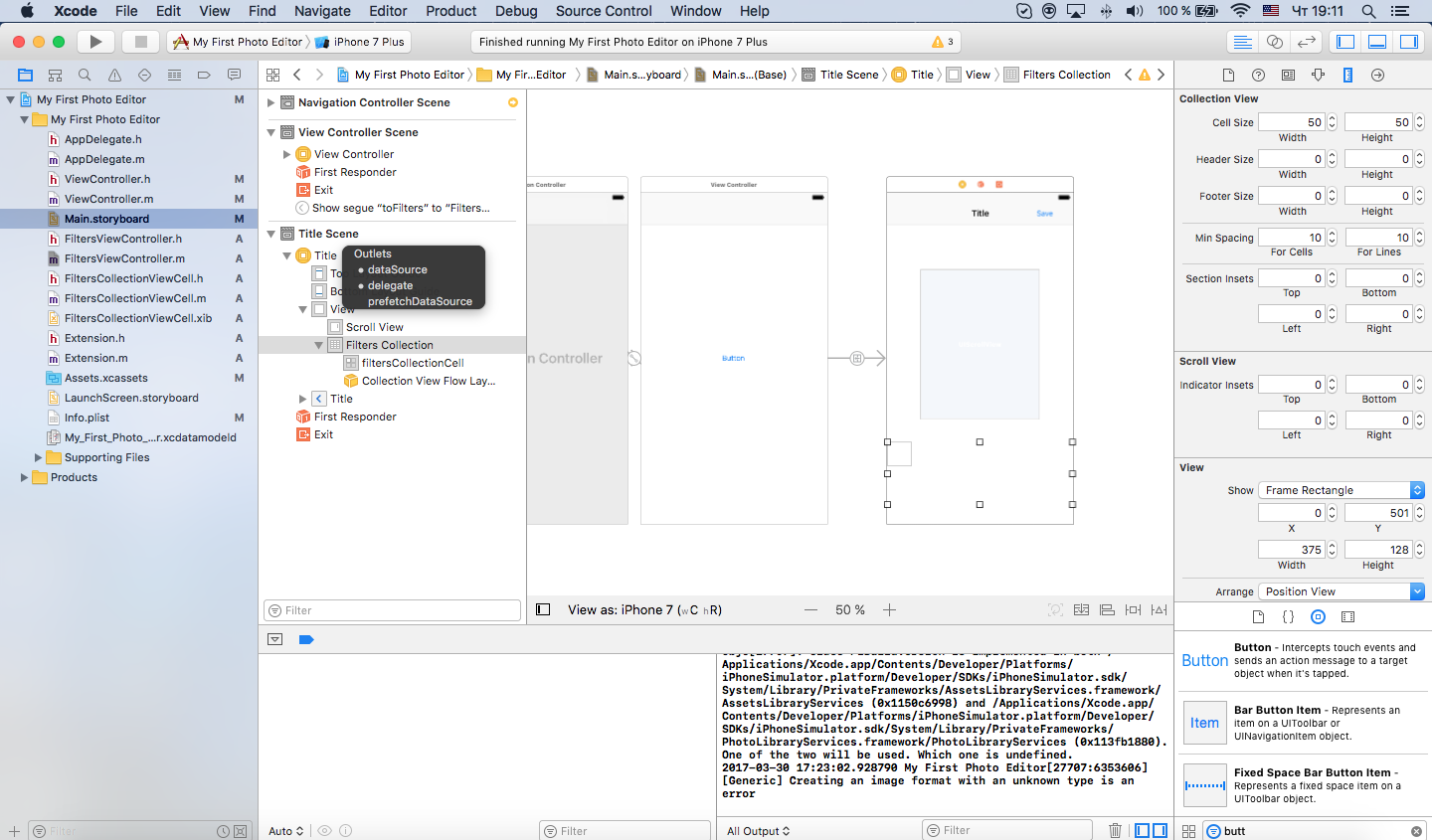The width and height of the screenshot is (1432, 840).
Task: Clear the debug console with trash icon
Action: point(1115,830)
